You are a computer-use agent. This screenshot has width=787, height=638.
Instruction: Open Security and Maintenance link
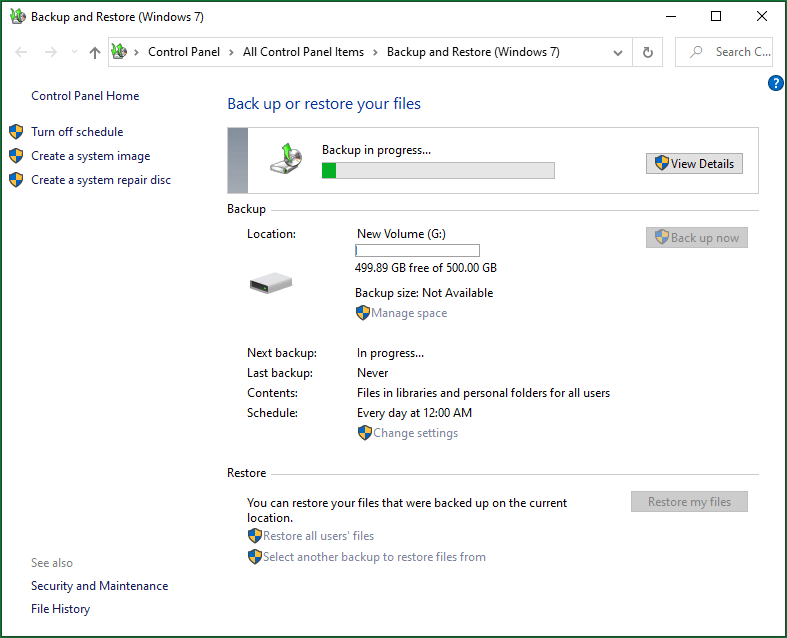(x=99, y=586)
